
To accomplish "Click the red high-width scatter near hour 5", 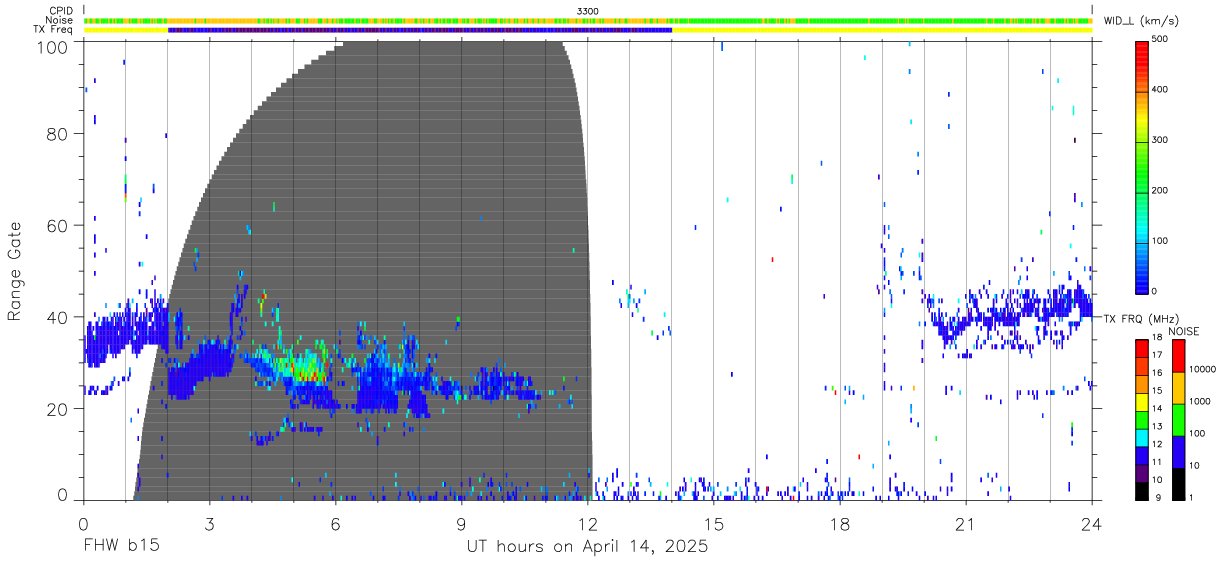I will pyautogui.click(x=312, y=376).
